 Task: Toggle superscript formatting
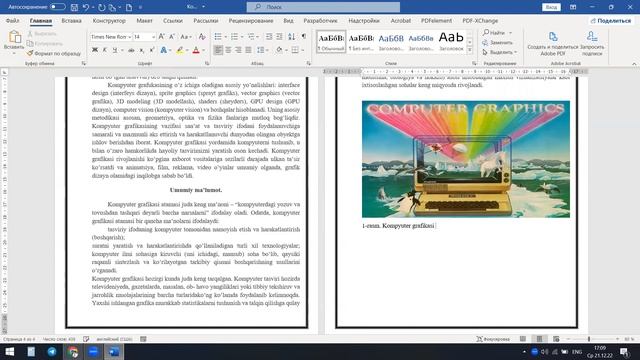pyautogui.click(x=152, y=50)
